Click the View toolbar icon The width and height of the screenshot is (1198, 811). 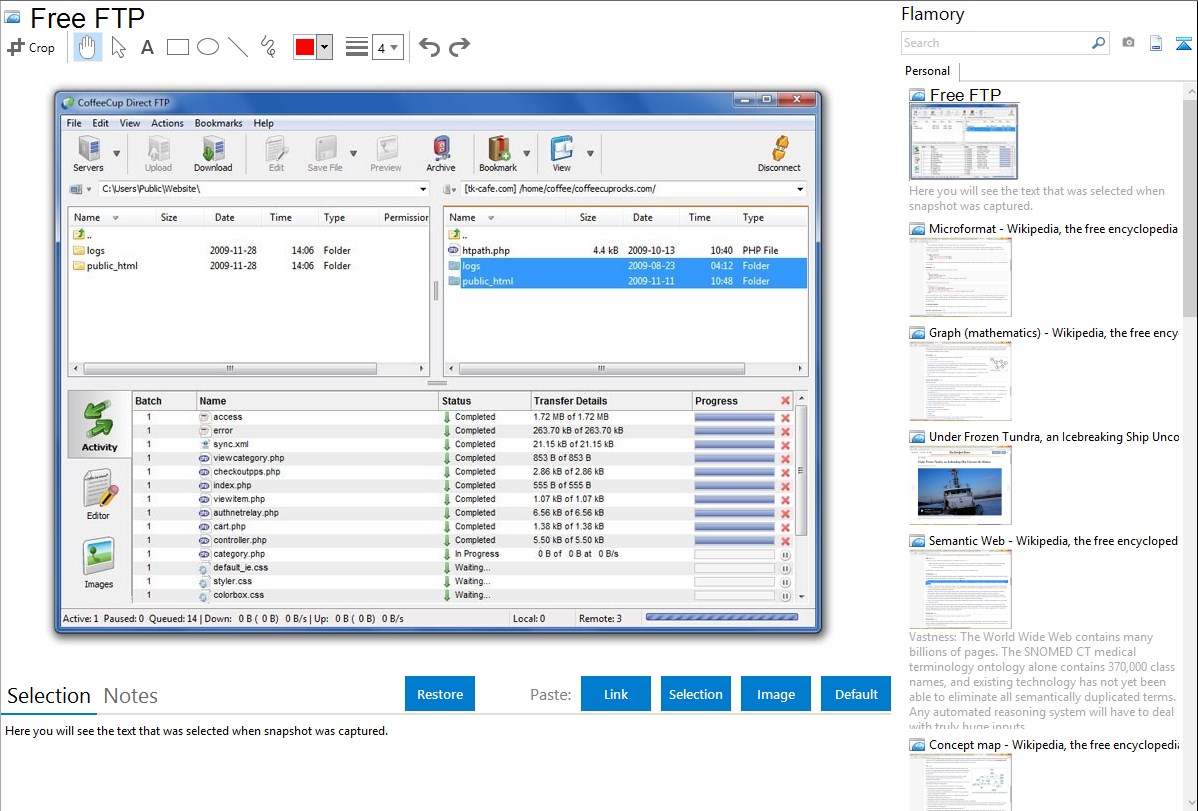562,154
